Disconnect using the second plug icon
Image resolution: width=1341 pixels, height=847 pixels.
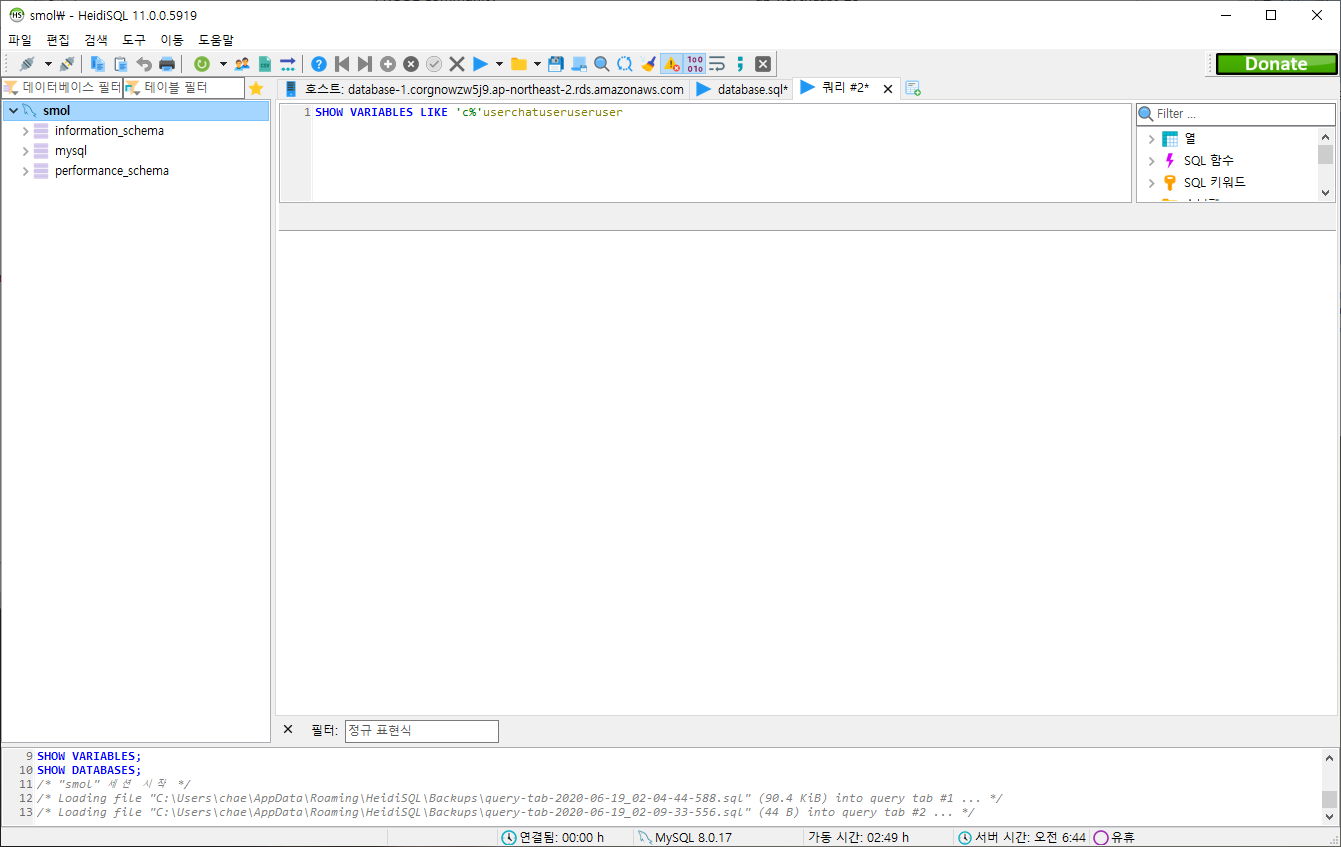click(x=66, y=64)
